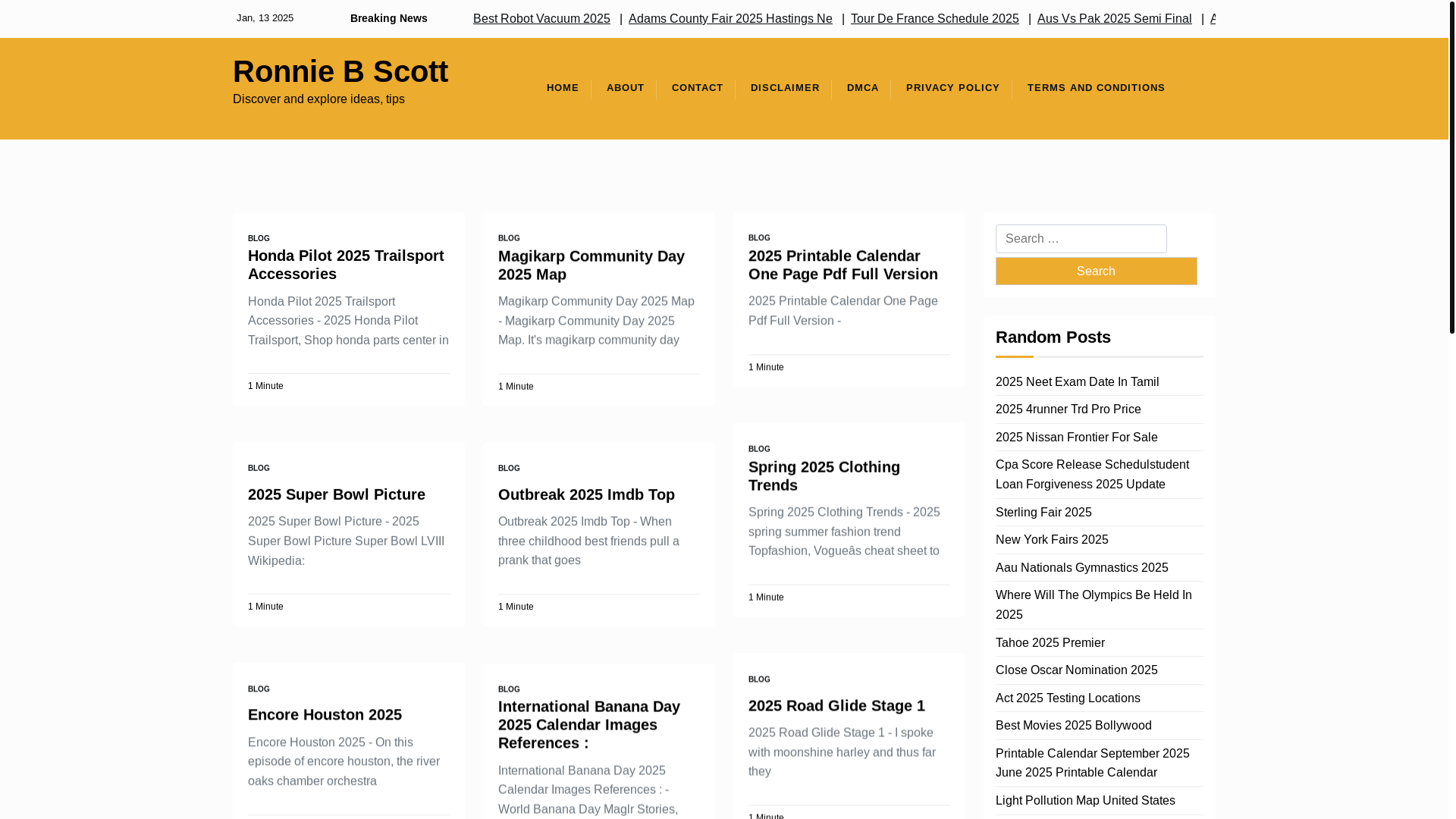Screen dimensions: 1456x819
Task: Open Cpa Score Release random post
Action: click(1092, 475)
